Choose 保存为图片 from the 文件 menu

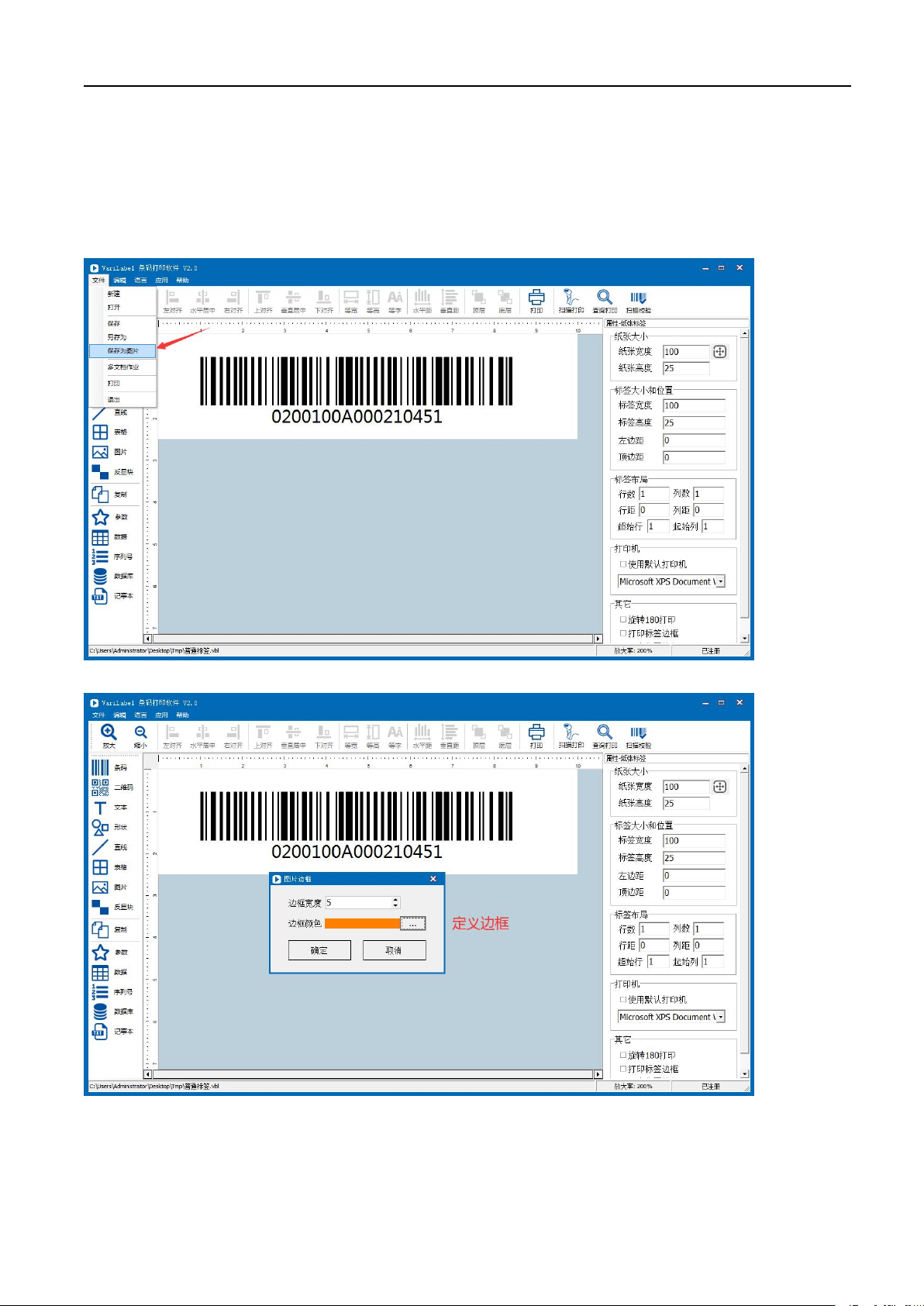tap(123, 351)
